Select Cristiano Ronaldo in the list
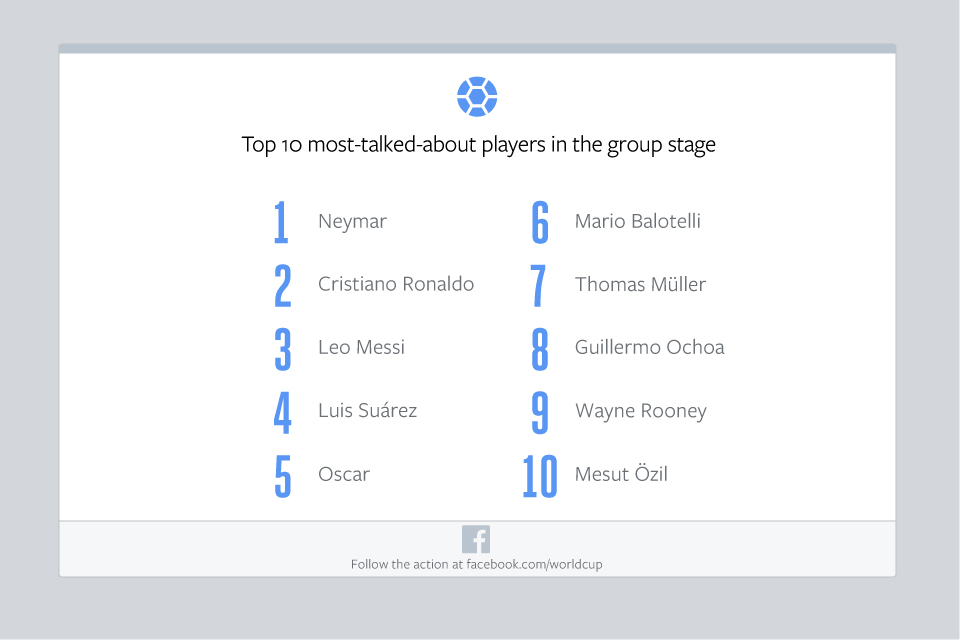This screenshot has width=960, height=640. tap(396, 284)
